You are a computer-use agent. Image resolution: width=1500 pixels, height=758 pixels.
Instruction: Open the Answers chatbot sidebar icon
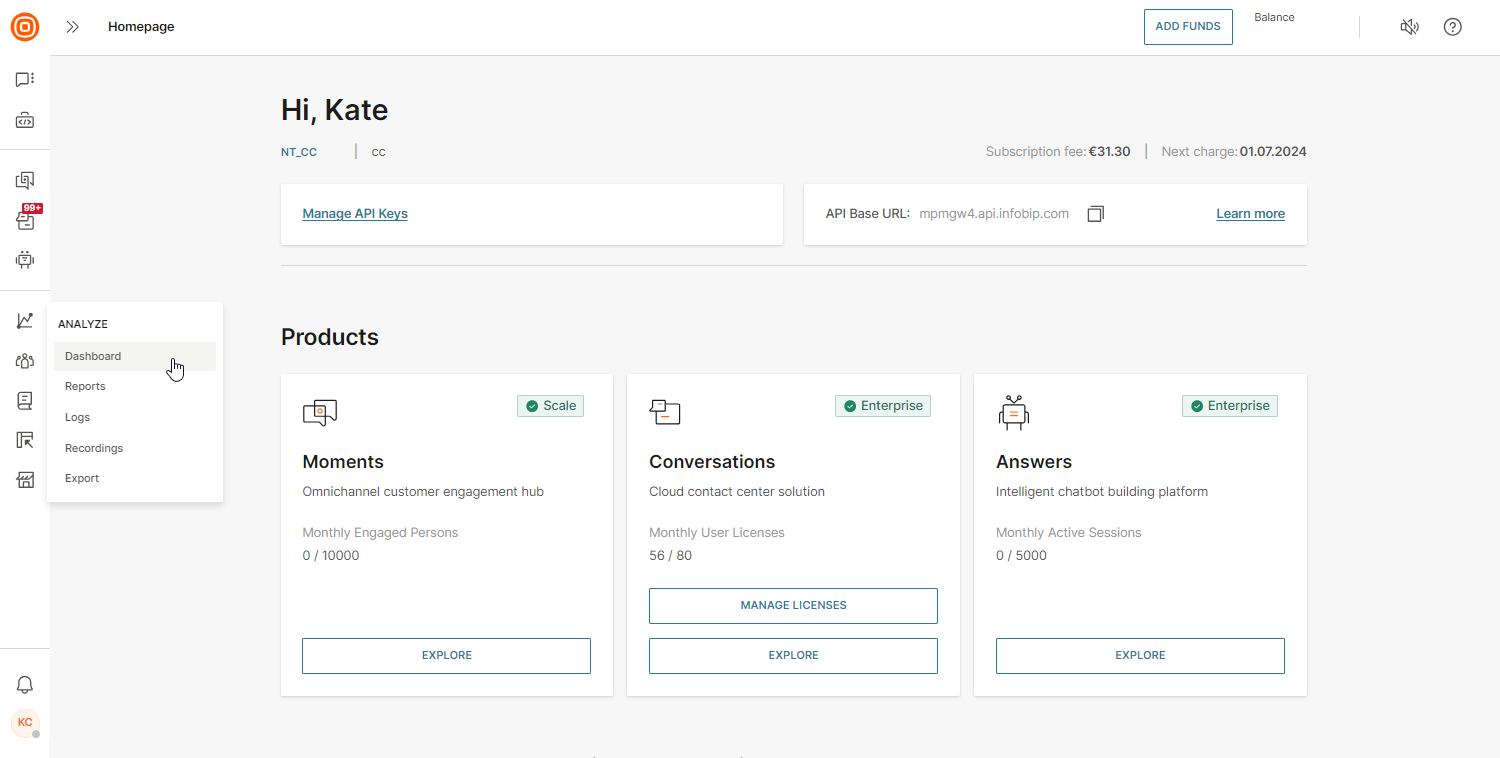click(25, 259)
